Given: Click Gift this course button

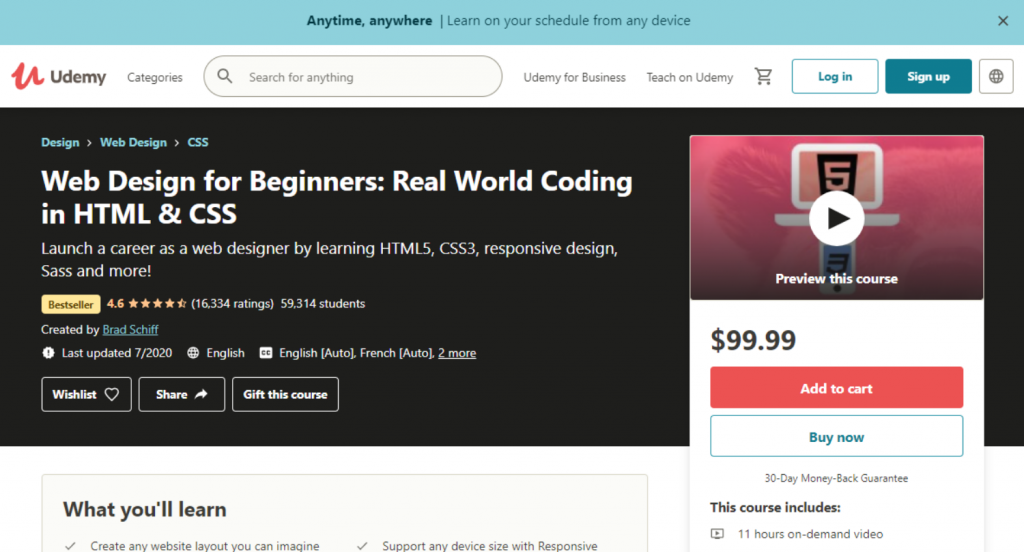Looking at the screenshot, I should click(285, 394).
